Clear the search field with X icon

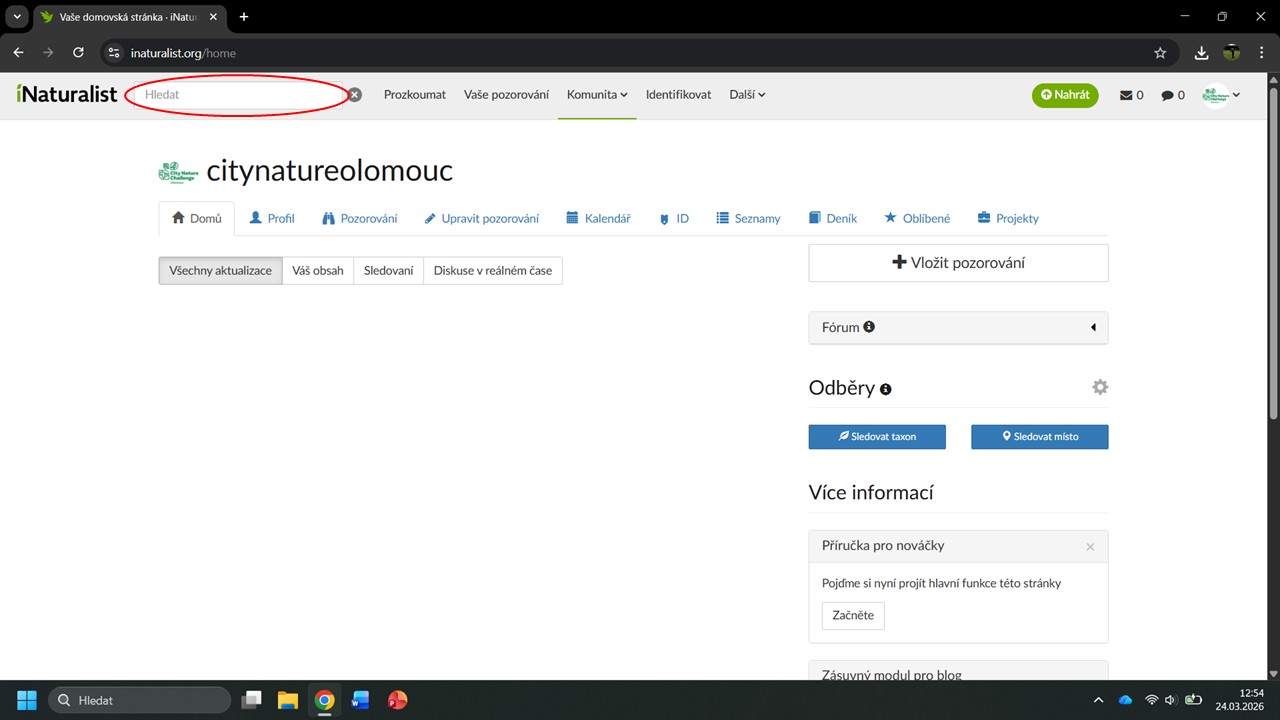click(355, 95)
